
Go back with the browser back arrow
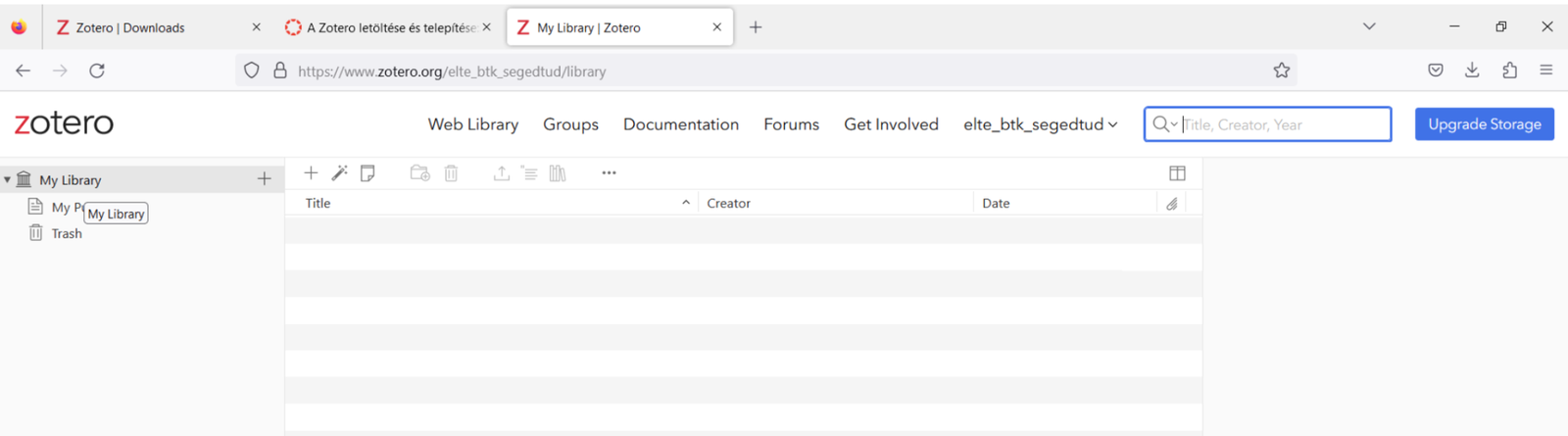(x=24, y=71)
